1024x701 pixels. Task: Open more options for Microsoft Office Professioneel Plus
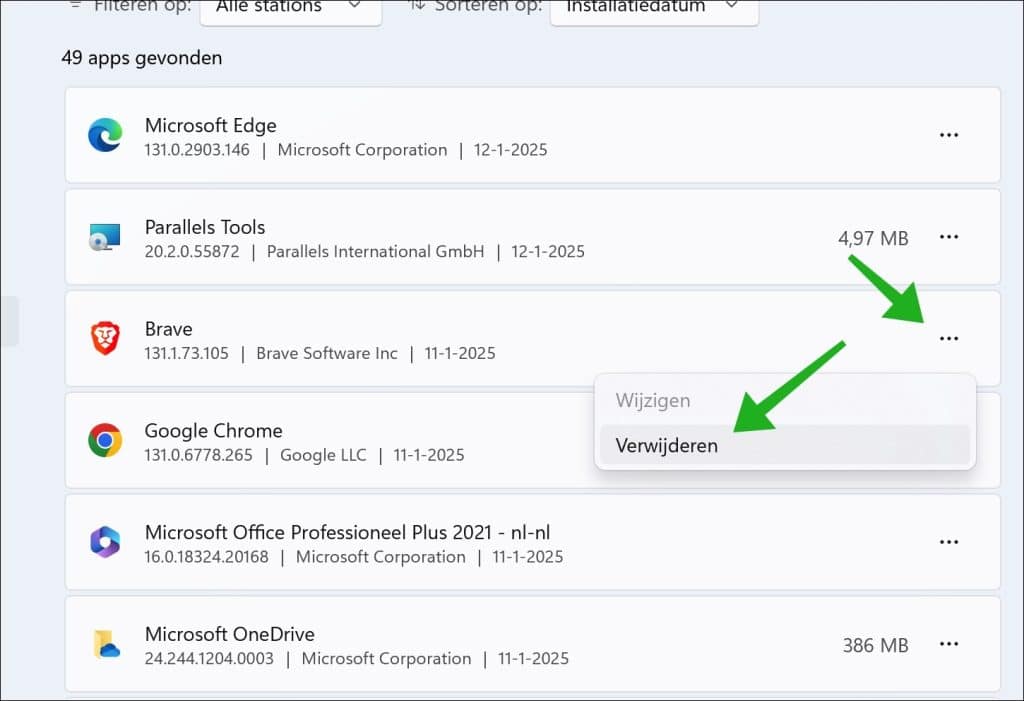coord(948,542)
